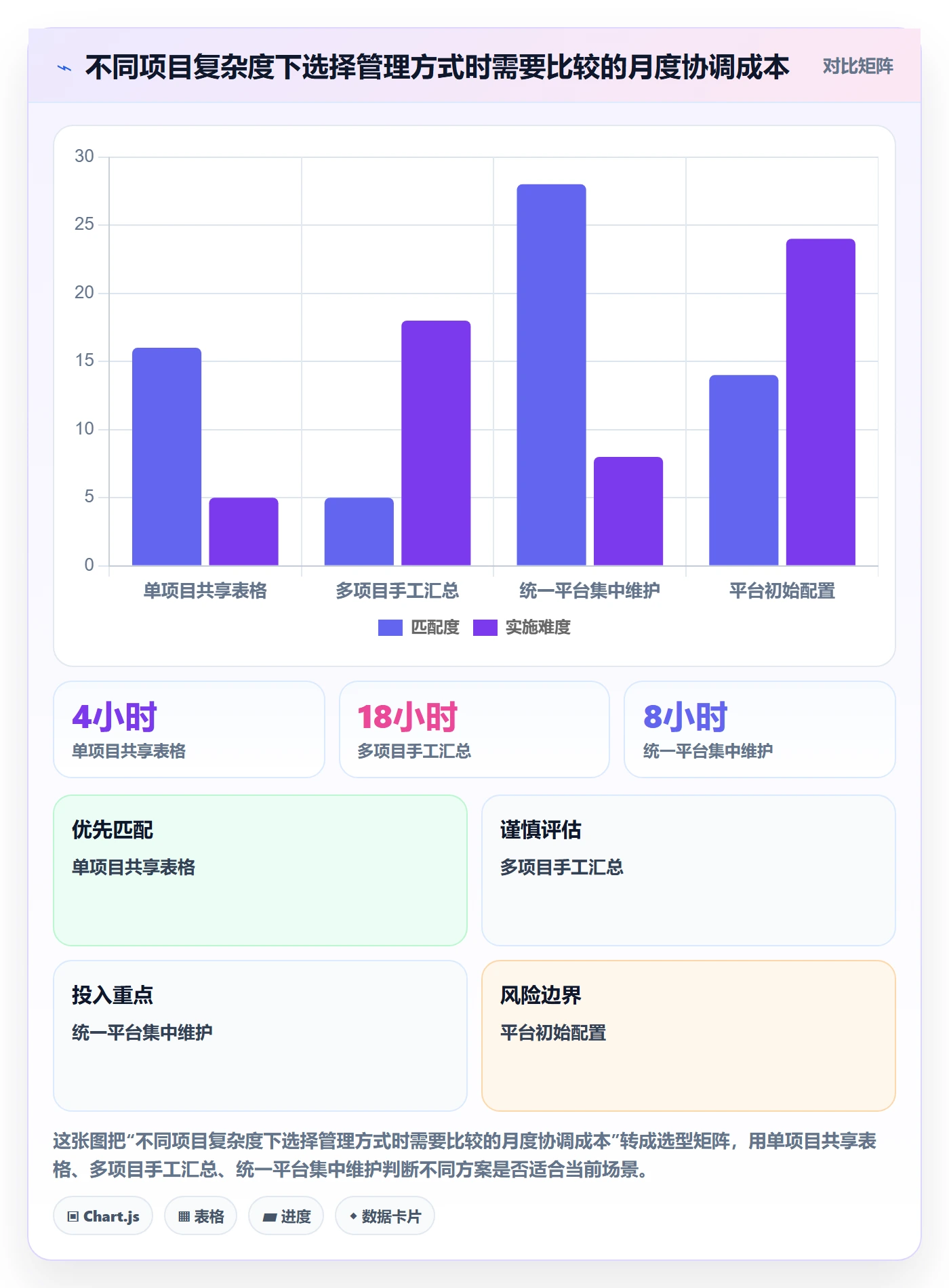Select the 风险边界 matrix card

tap(689, 1036)
